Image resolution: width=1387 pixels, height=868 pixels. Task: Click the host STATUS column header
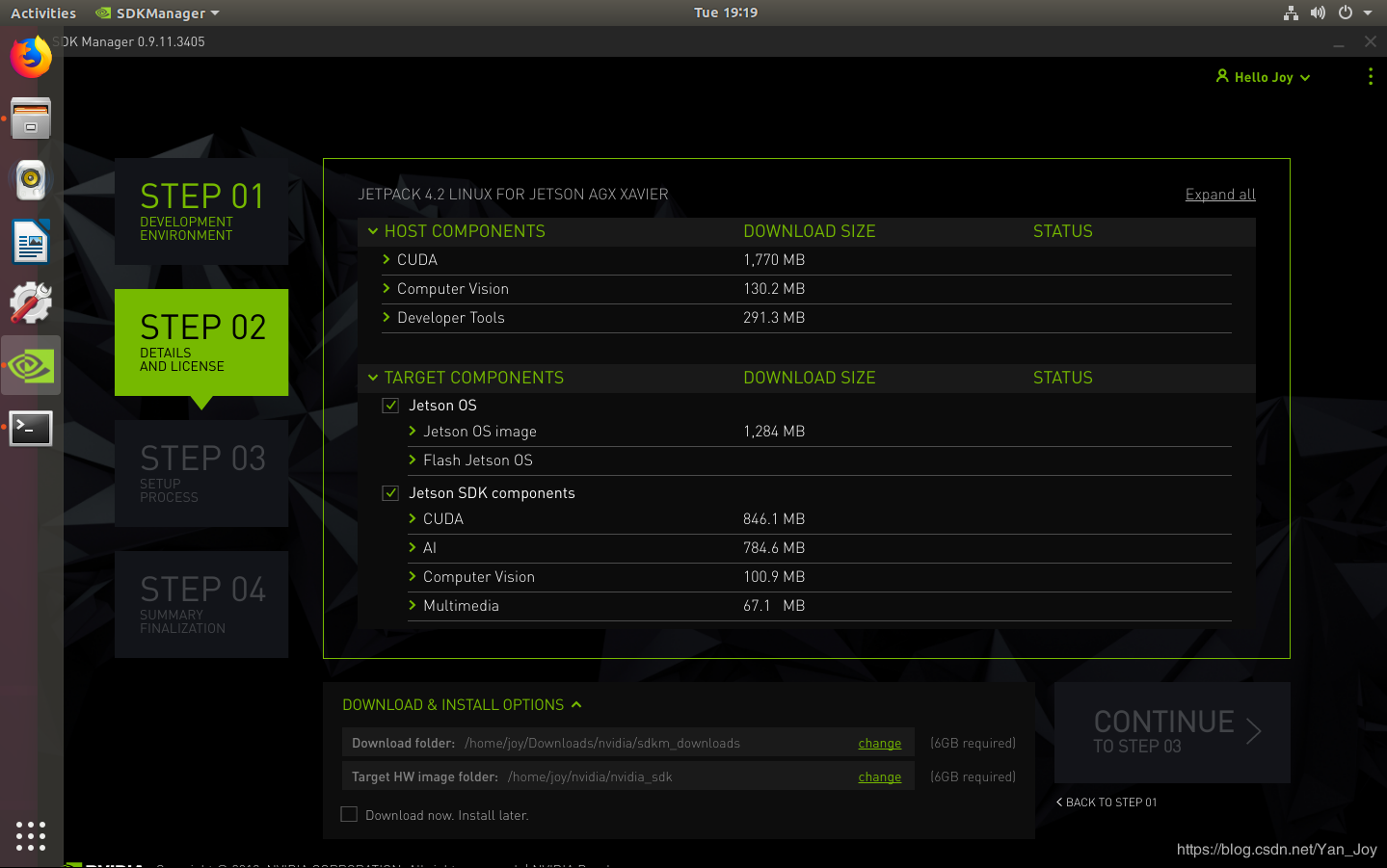1063,231
